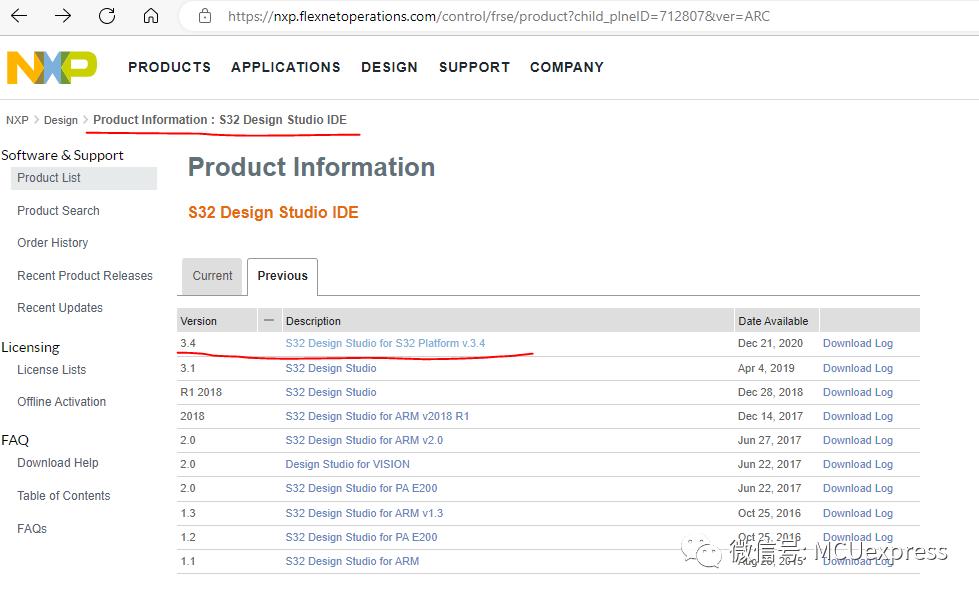Open S32 Design Studio for ARM v1.3
The image size is (979, 596).
[364, 513]
